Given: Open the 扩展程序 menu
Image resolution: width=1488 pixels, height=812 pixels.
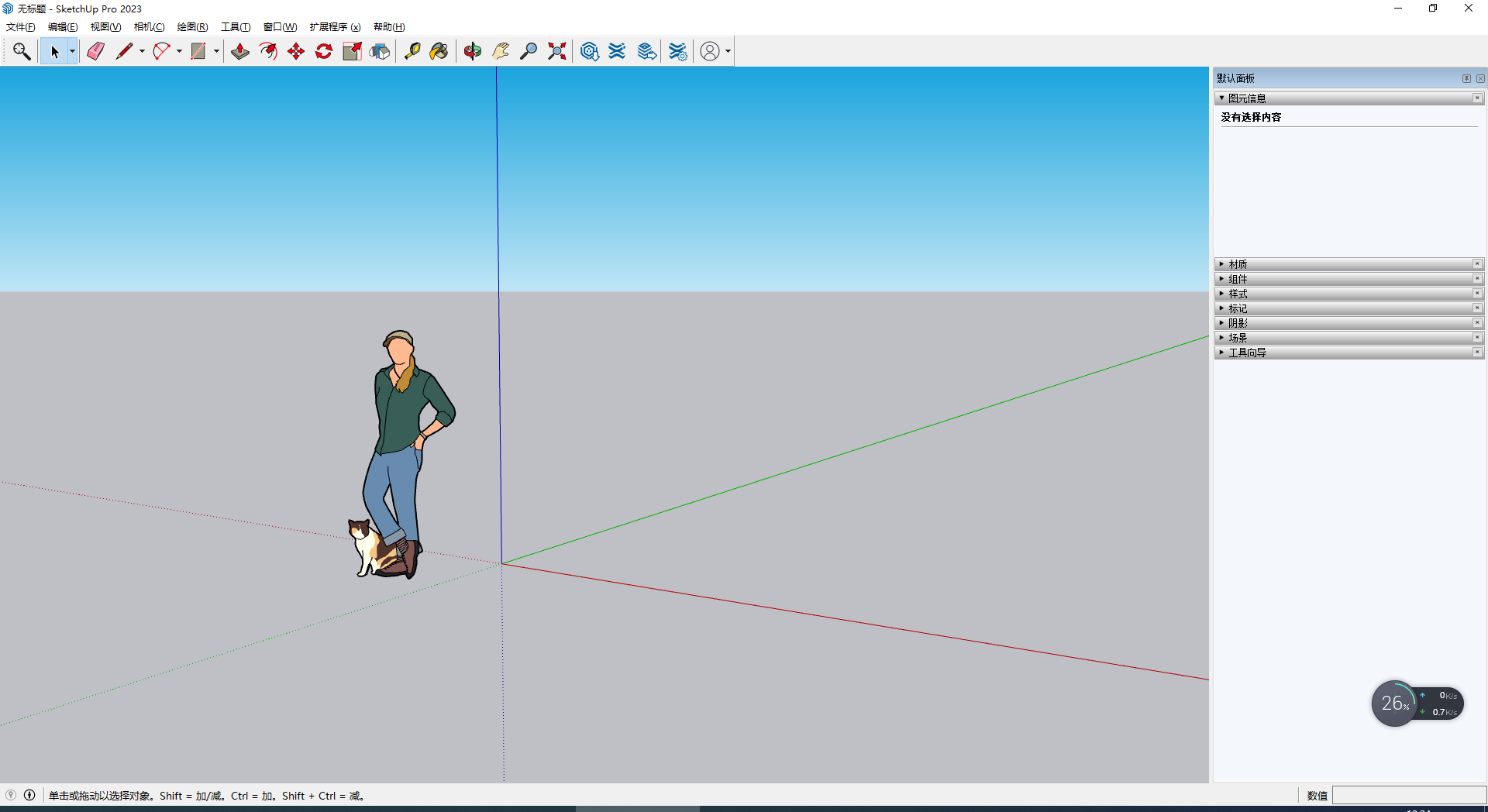Looking at the screenshot, I should click(335, 27).
